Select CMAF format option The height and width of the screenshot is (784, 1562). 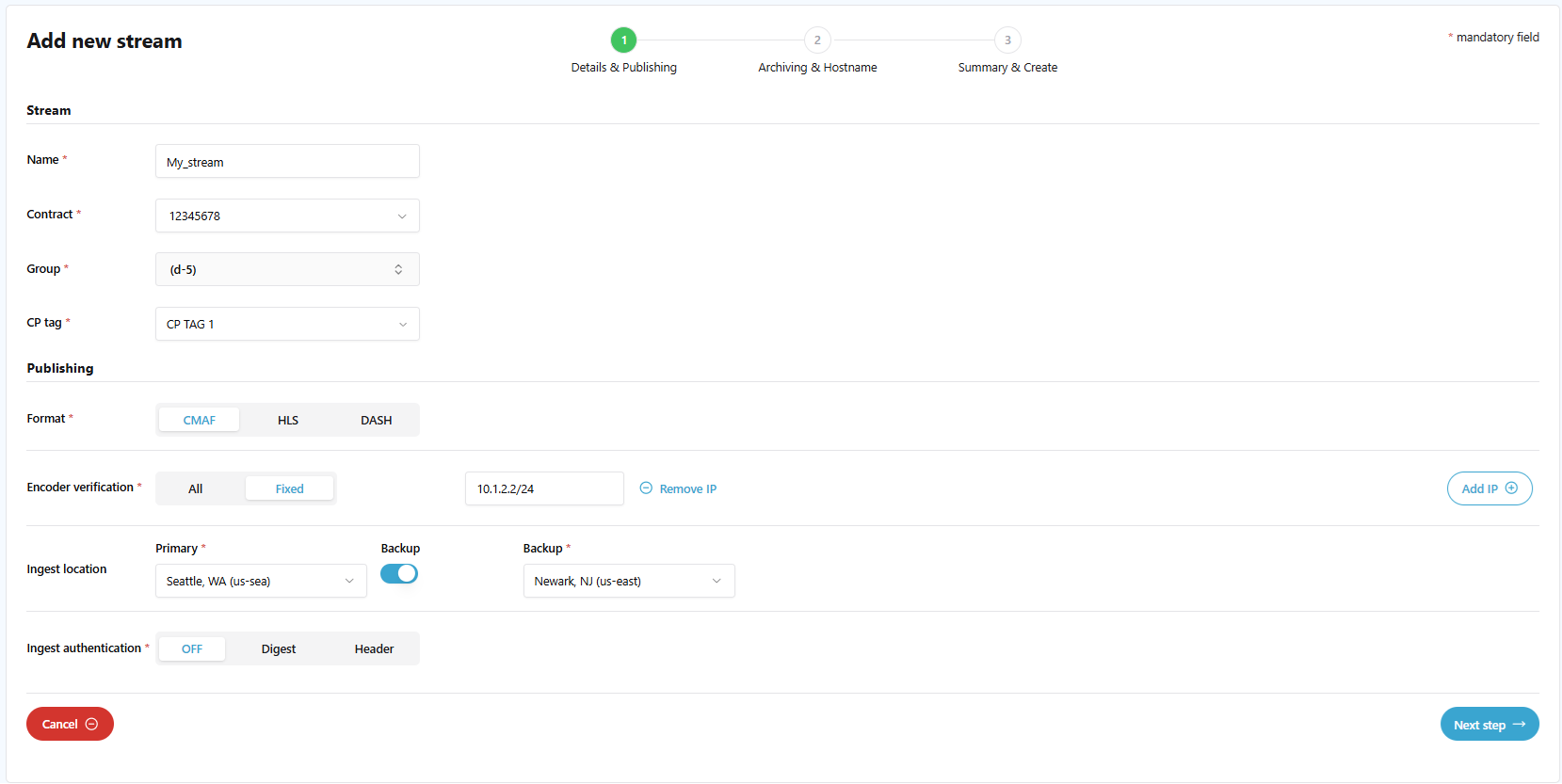(x=199, y=420)
